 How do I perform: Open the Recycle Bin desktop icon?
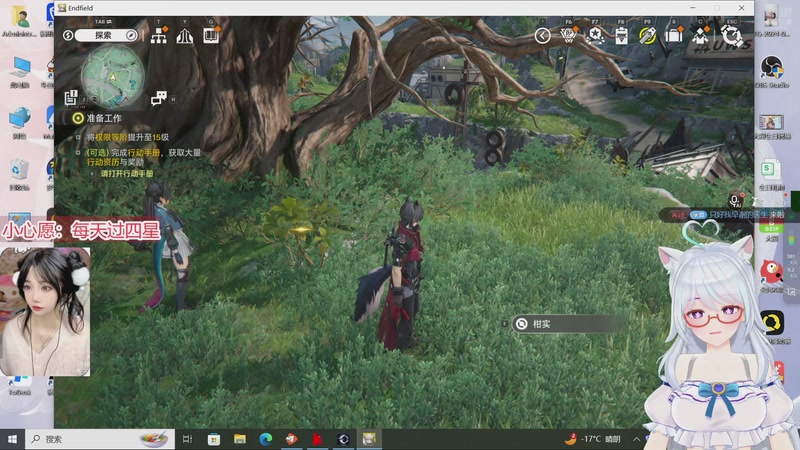coord(19,174)
